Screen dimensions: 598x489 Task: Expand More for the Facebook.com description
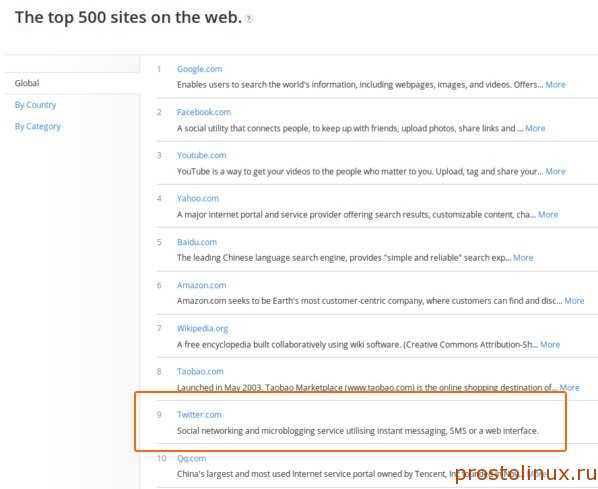pos(535,128)
